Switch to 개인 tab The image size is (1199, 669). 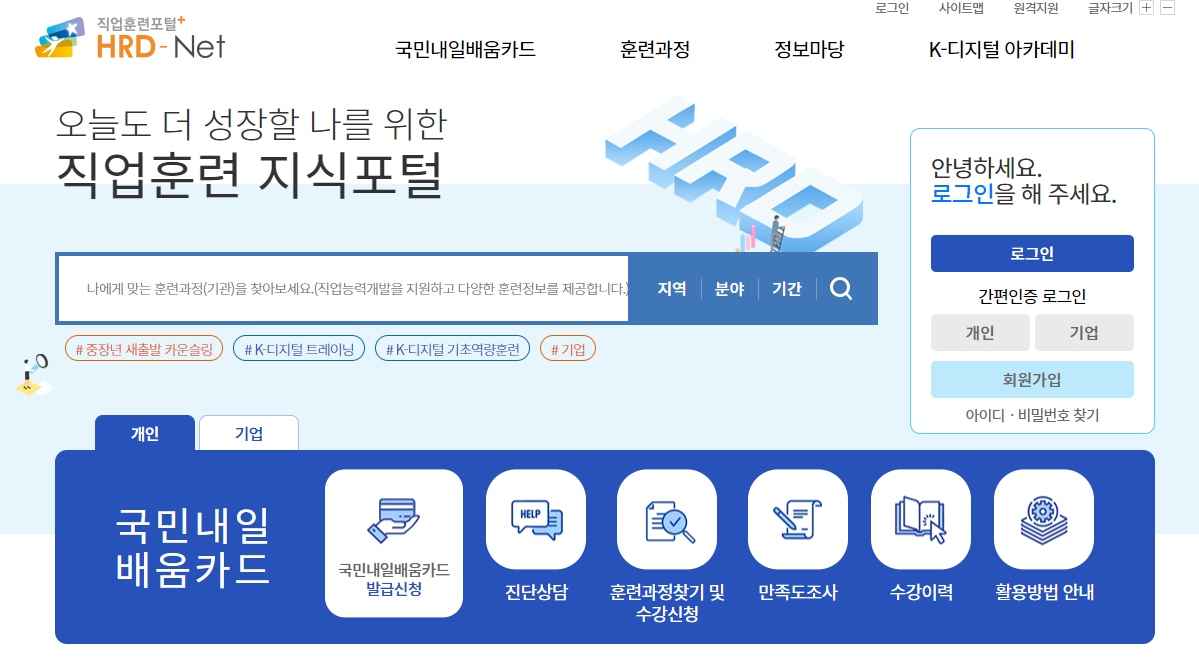(x=145, y=434)
